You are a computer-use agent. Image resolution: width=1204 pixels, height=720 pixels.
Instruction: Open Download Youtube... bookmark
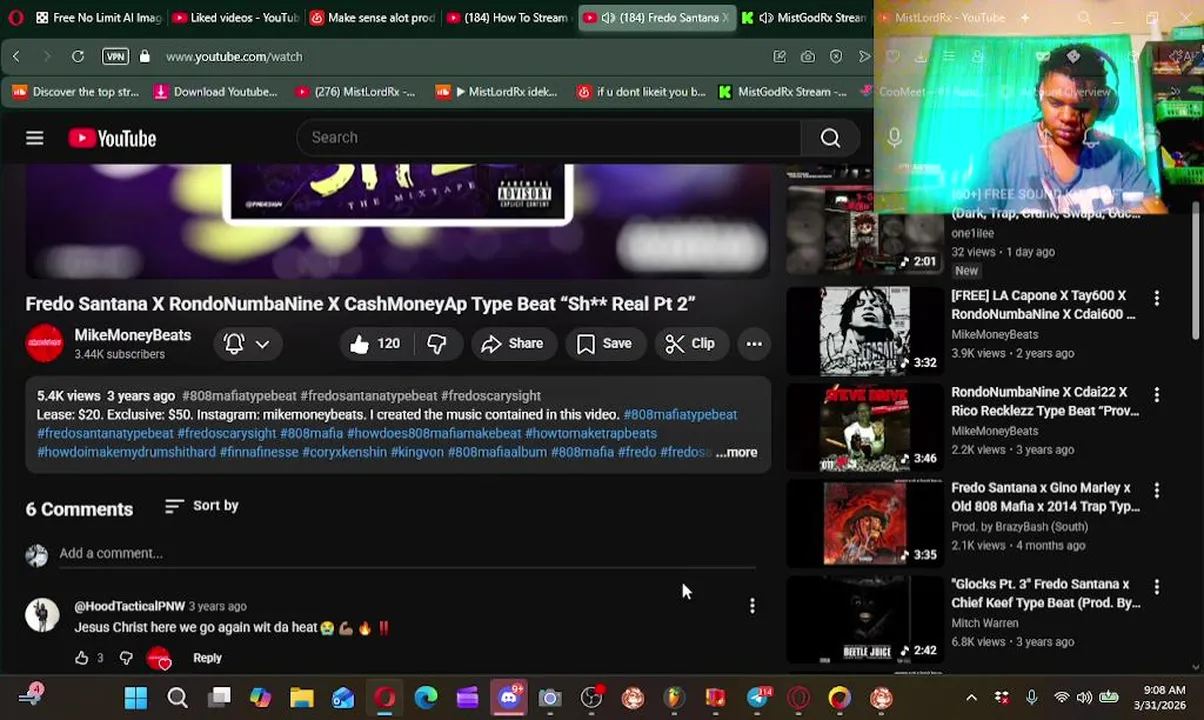coord(216,92)
